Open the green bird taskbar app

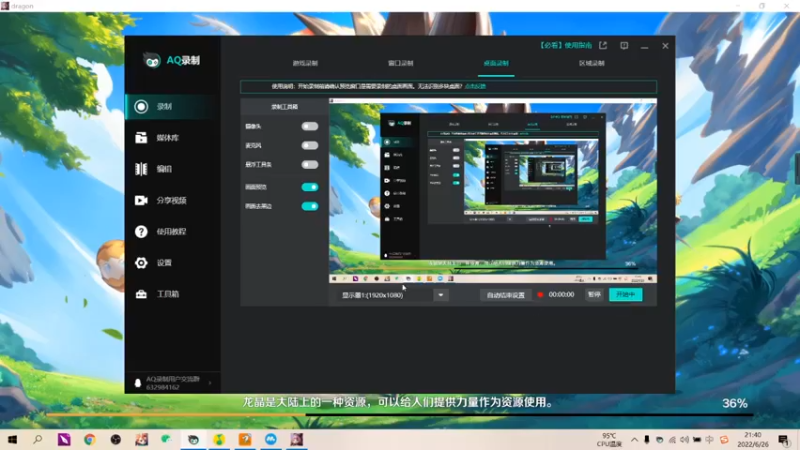click(167, 439)
